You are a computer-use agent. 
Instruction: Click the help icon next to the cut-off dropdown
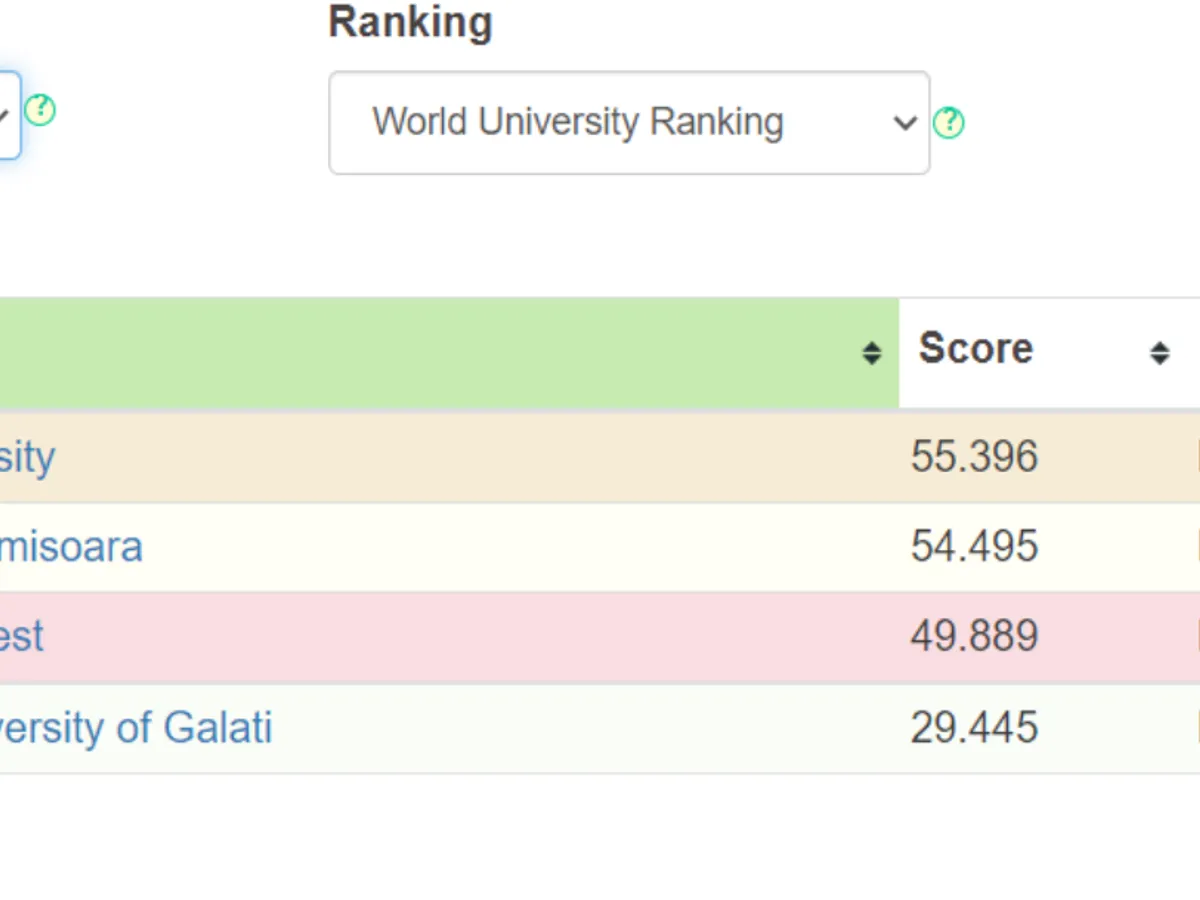click(x=40, y=110)
